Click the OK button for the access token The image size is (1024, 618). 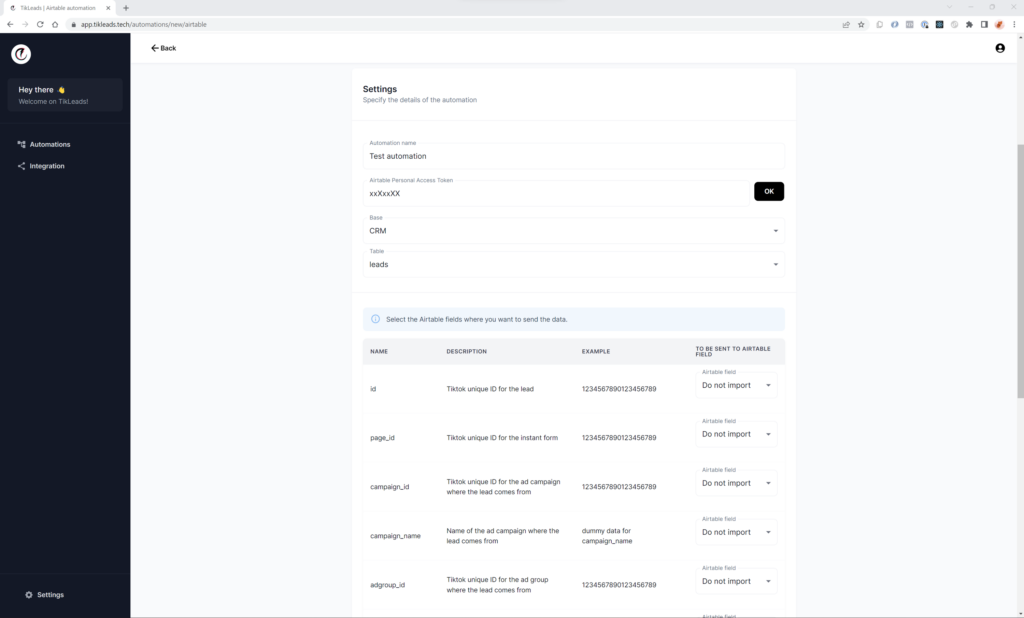tap(768, 191)
